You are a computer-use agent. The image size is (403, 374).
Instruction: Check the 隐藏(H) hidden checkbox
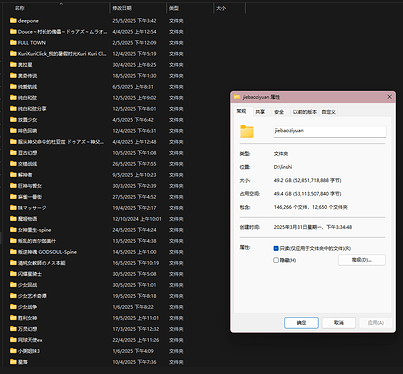coord(276,260)
